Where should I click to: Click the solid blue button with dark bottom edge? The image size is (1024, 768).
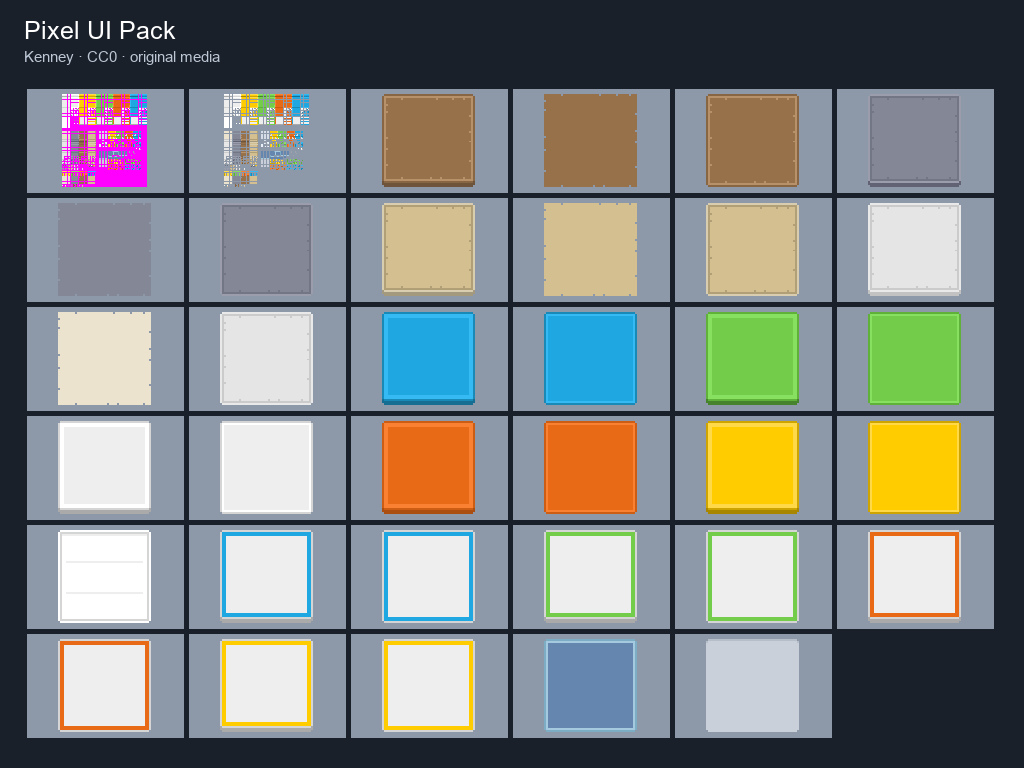[x=428, y=359]
